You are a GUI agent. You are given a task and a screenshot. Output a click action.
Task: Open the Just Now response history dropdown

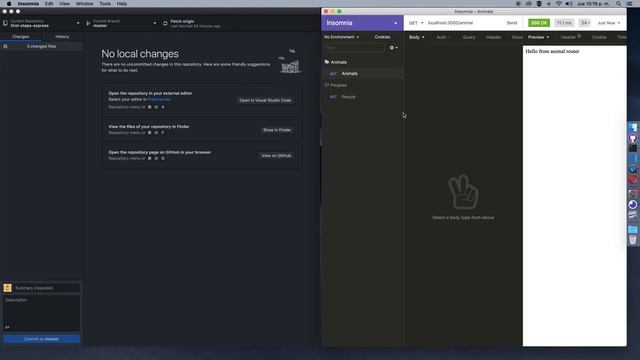[609, 23]
